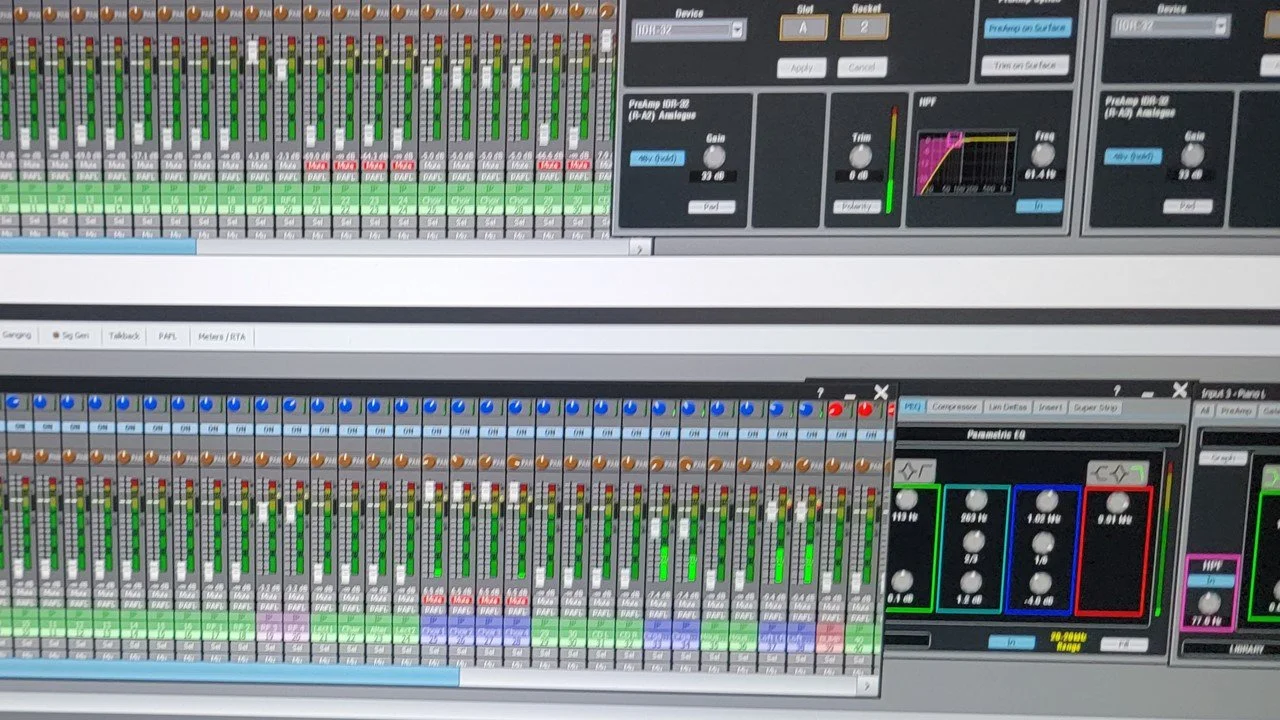Image resolution: width=1280 pixels, height=720 pixels.
Task: Switch to the Ganging tab
Action: 17,336
